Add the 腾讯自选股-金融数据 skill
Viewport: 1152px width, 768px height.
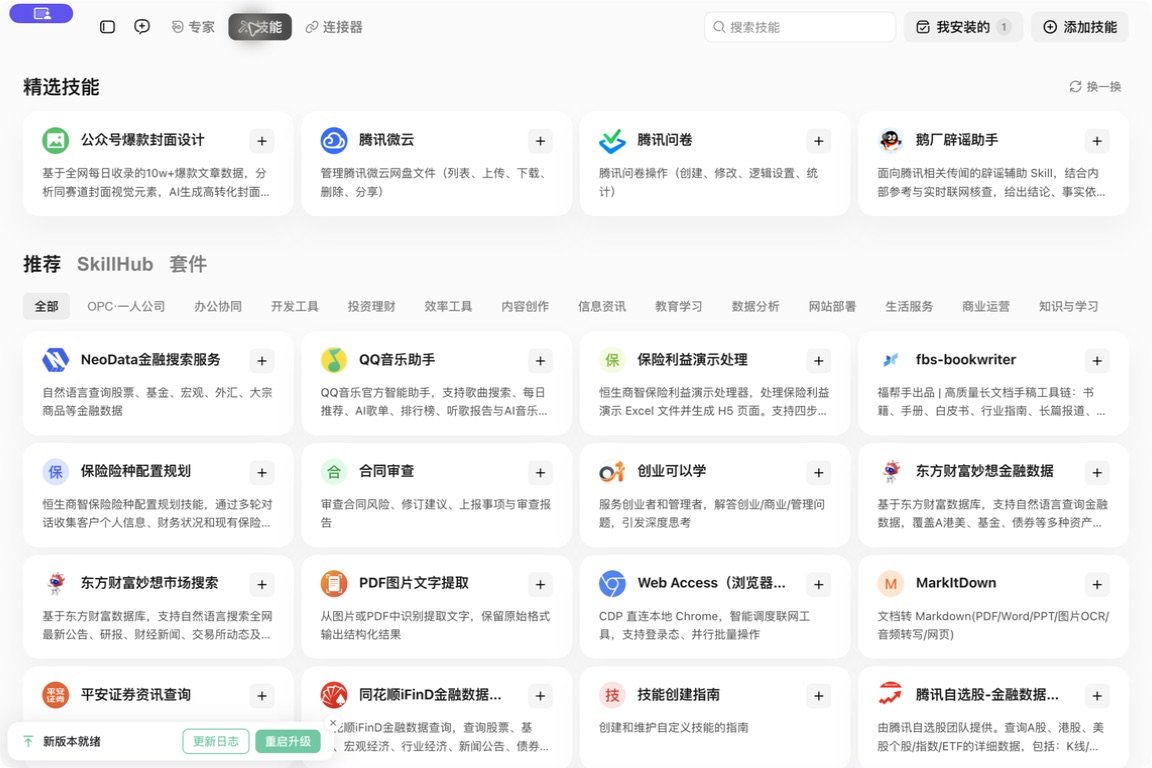tap(1097, 696)
